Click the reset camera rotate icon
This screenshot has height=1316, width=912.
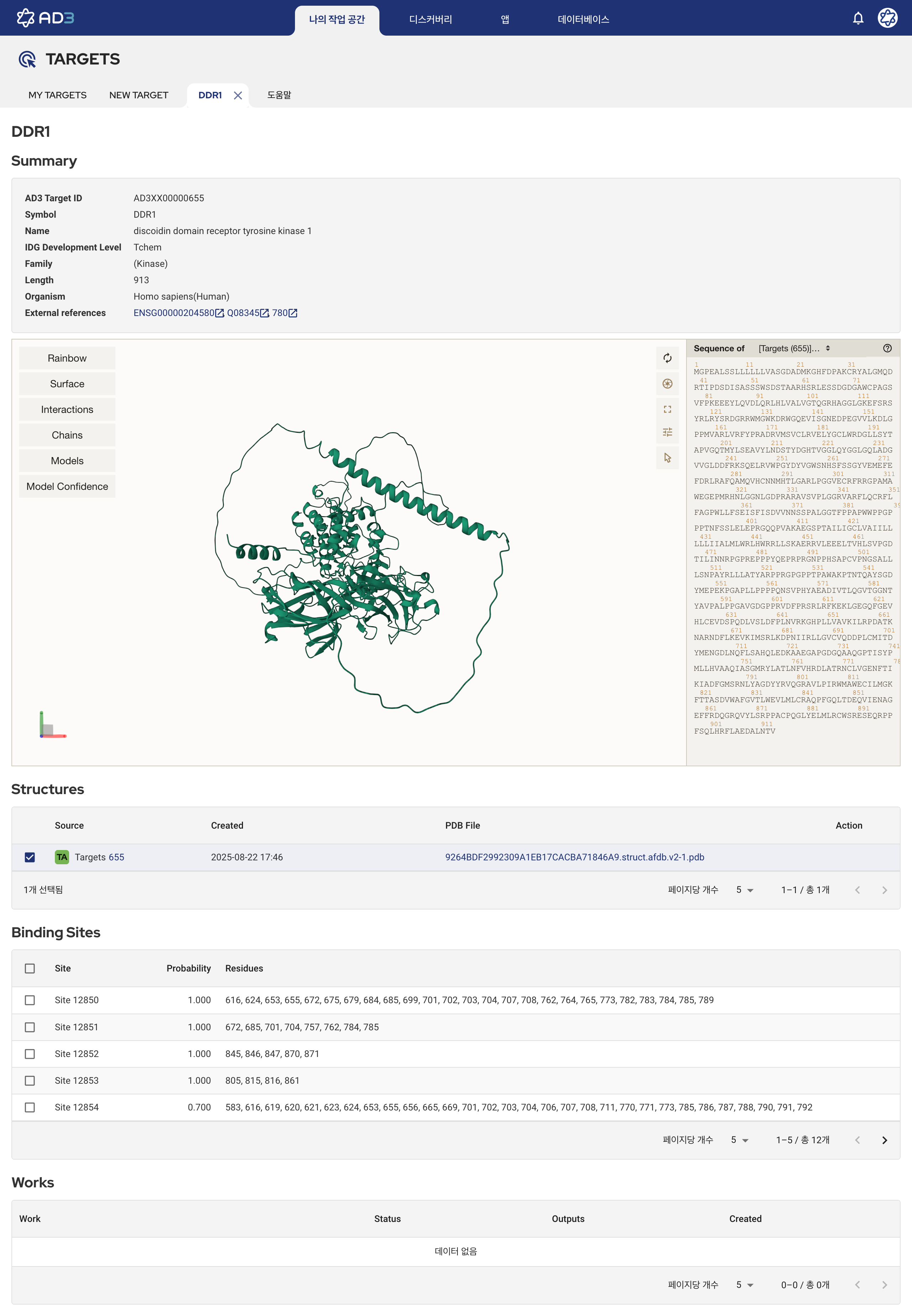pos(667,358)
